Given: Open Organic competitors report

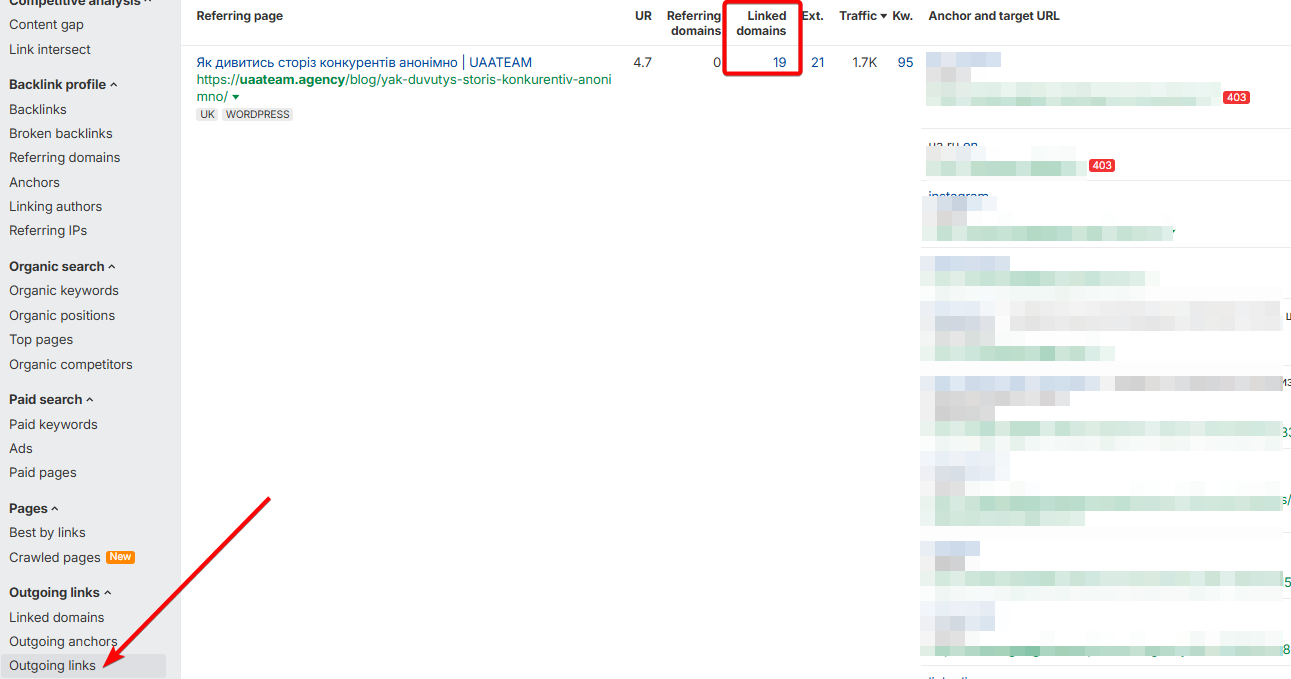Looking at the screenshot, I should click(71, 365).
